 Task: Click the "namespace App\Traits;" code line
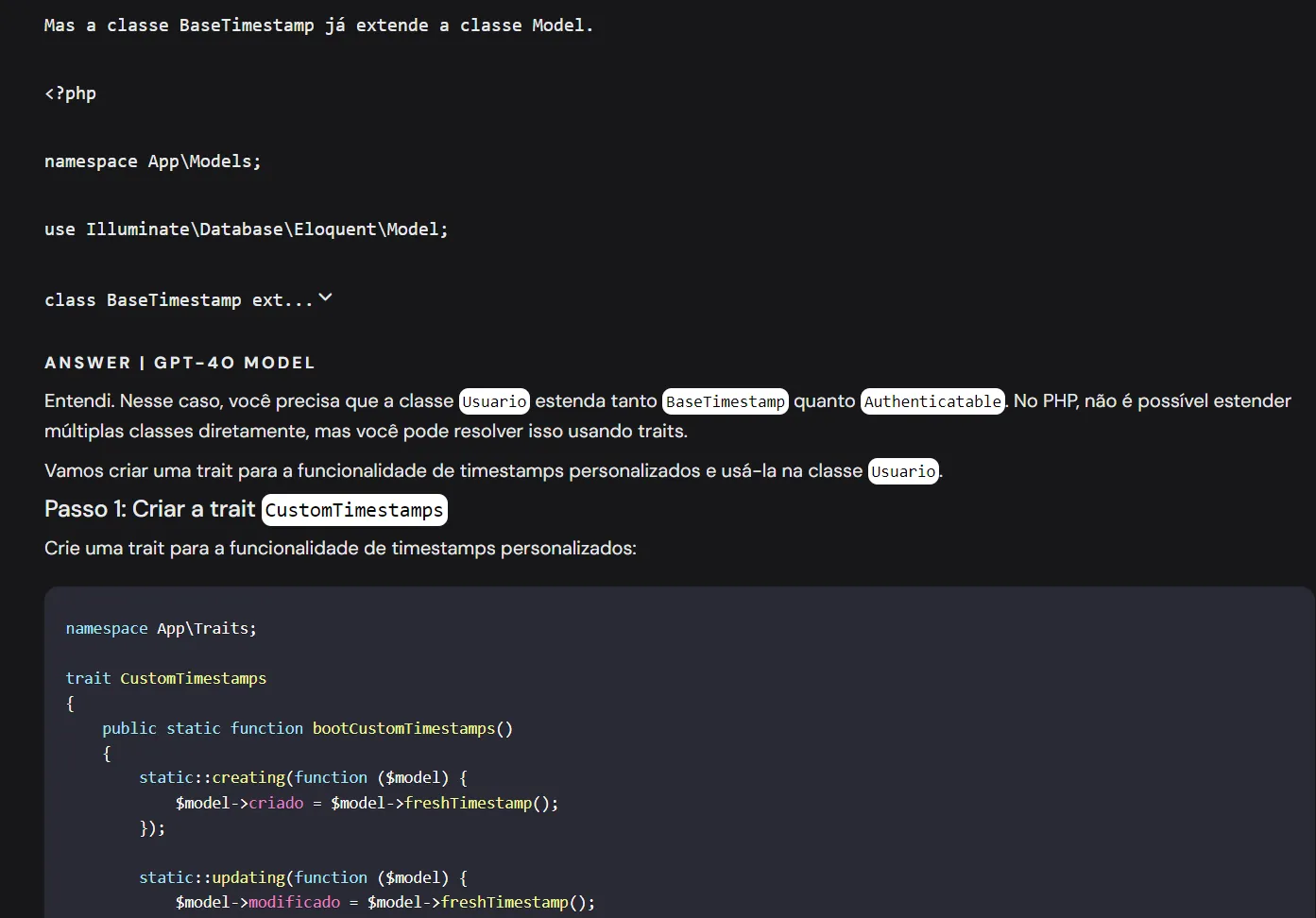coord(161,628)
